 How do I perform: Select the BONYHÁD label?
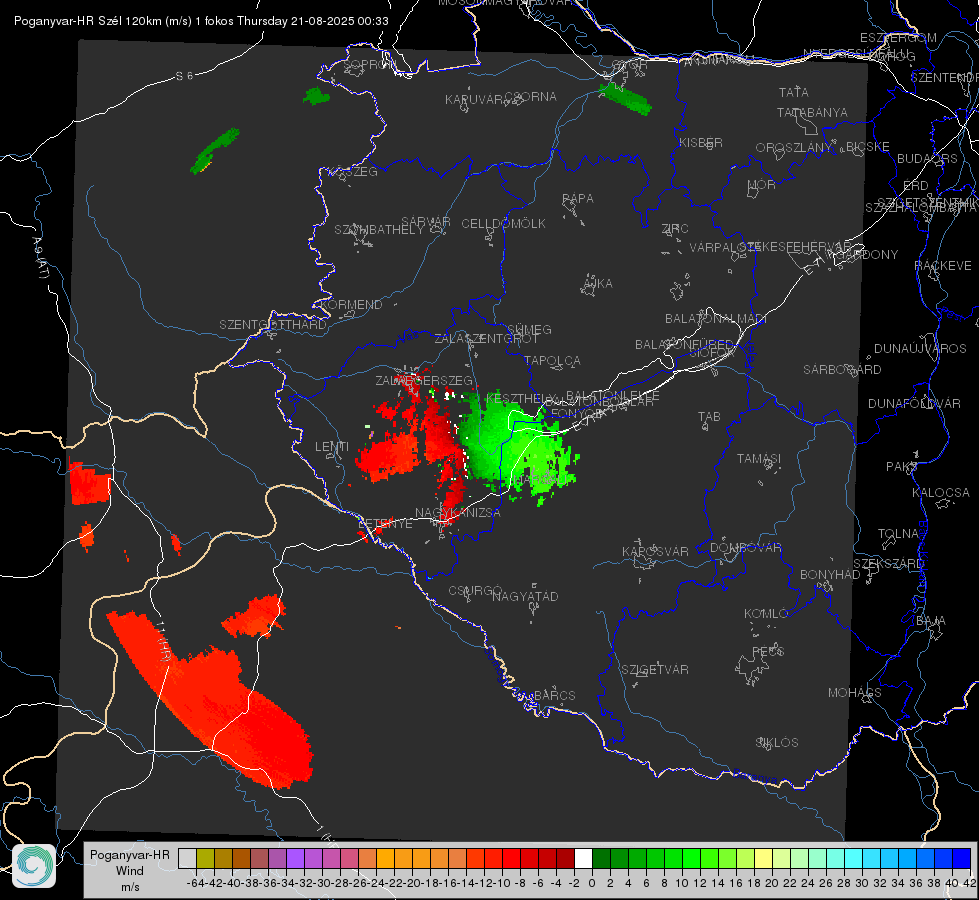(x=830, y=575)
